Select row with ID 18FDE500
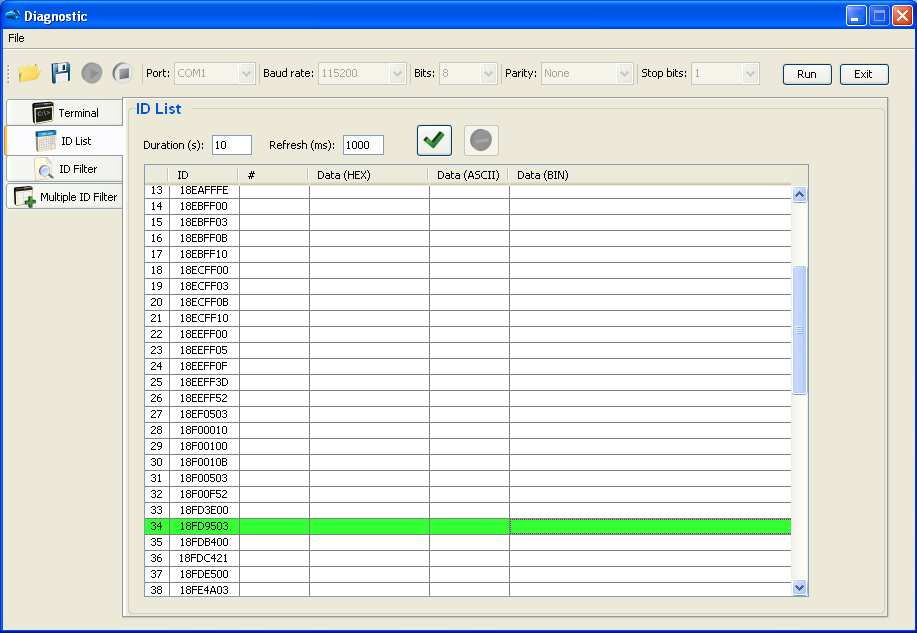The image size is (917, 633). pyautogui.click(x=468, y=574)
